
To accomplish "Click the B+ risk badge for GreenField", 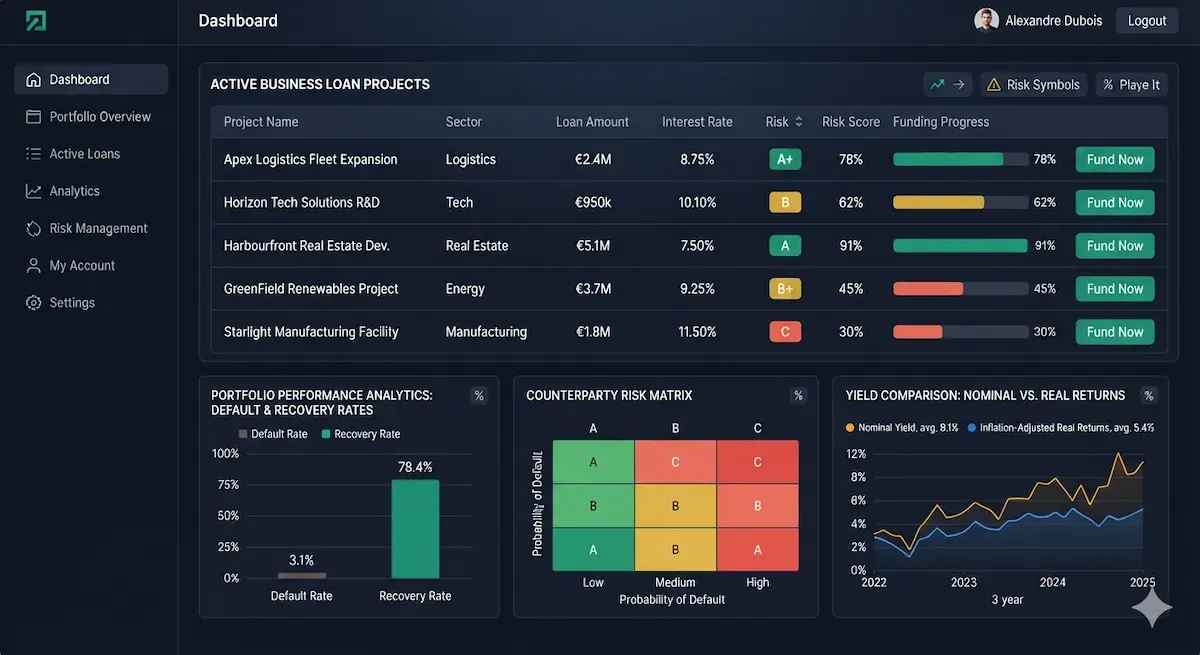I will (x=785, y=289).
